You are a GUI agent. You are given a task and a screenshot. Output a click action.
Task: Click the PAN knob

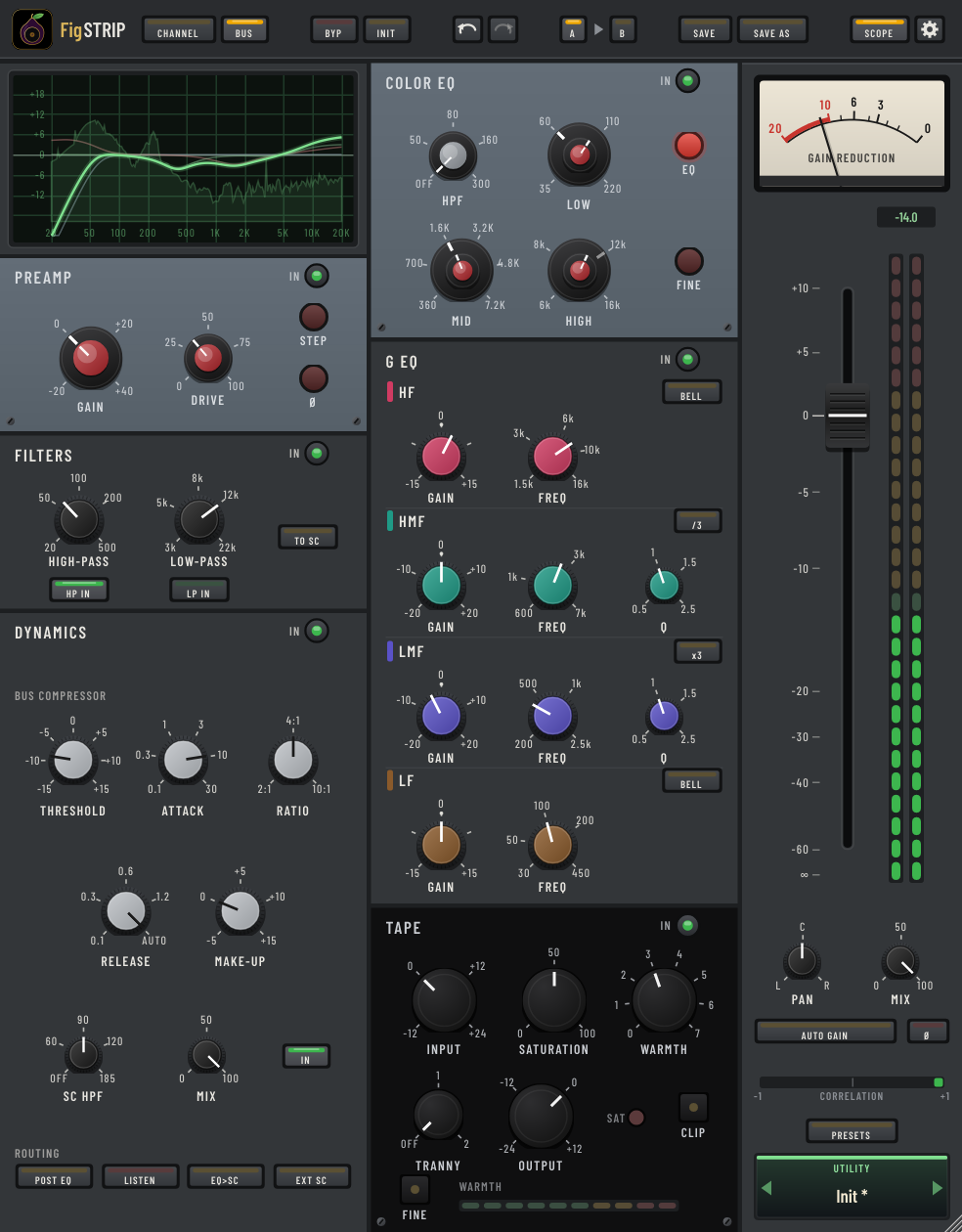[x=802, y=961]
